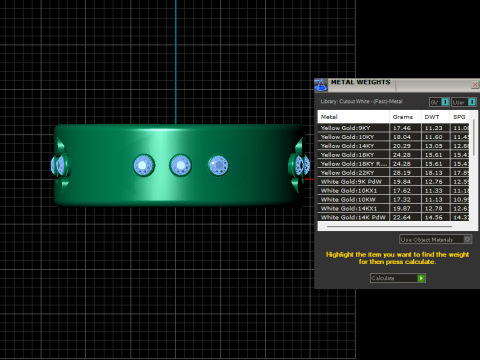Sort by the Metal column header
Screen dimensions: 480x360
(353, 117)
